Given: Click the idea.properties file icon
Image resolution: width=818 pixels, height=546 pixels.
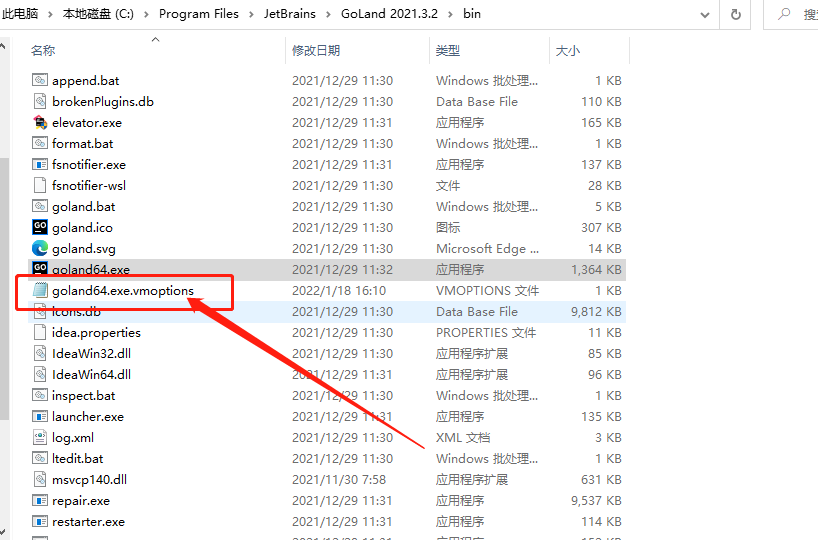Looking at the screenshot, I should point(40,332).
